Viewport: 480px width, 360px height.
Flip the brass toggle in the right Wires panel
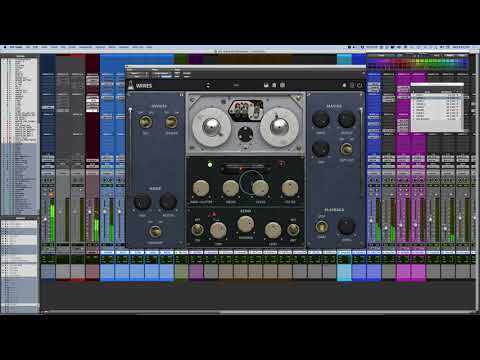[x=346, y=149]
